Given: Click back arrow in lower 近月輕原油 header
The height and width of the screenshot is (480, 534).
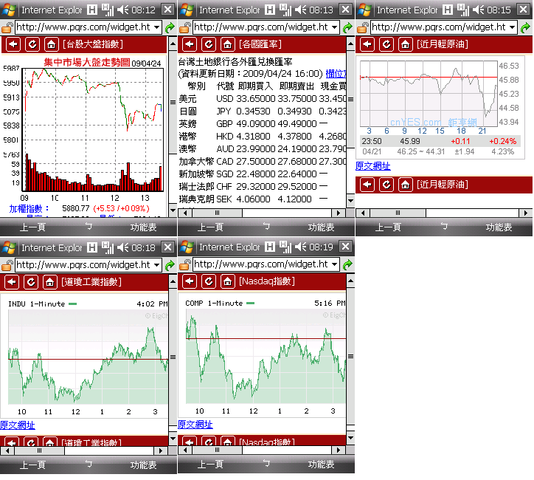Looking at the screenshot, I should 367,185.
